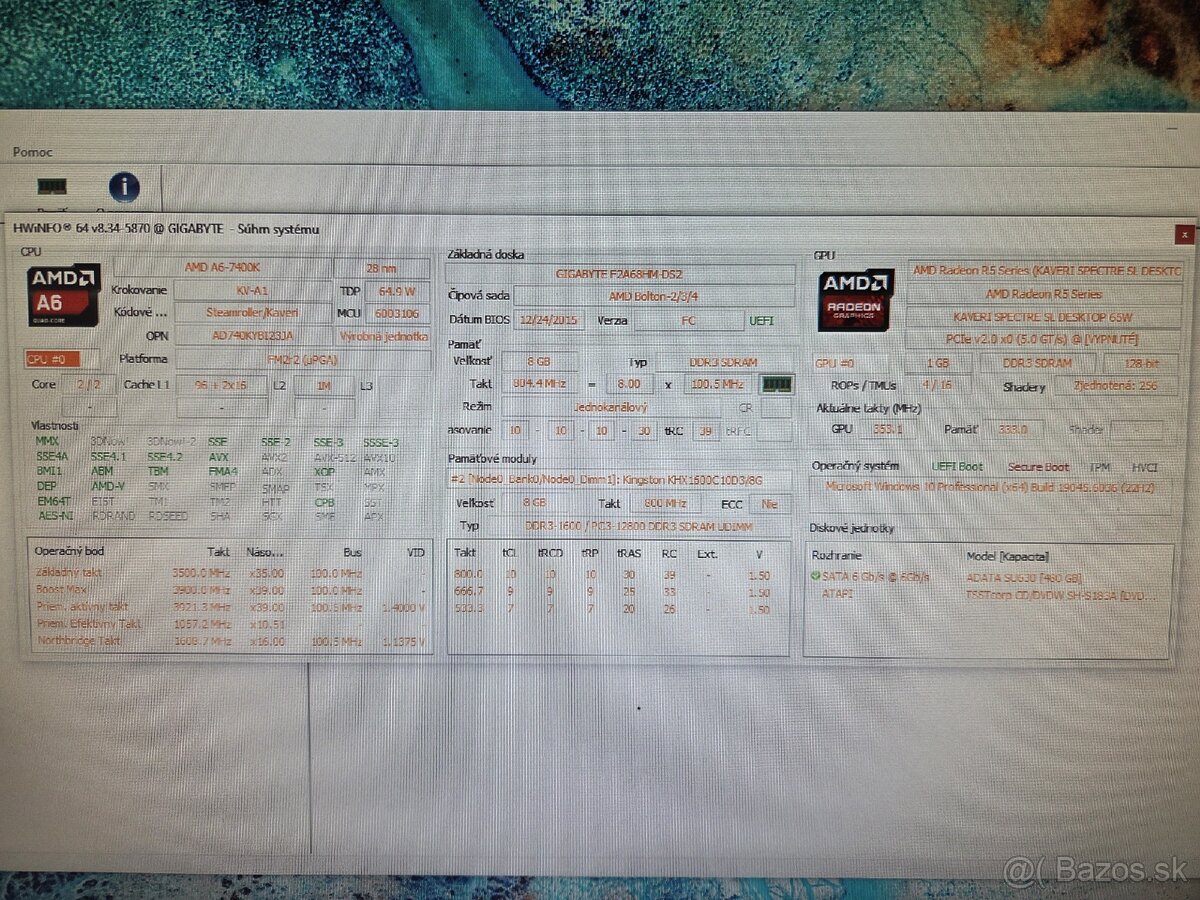Click the PCIe v2.0 x0 (5.0 GT/s) field
This screenshot has width=1200, height=900.
(x=1043, y=340)
